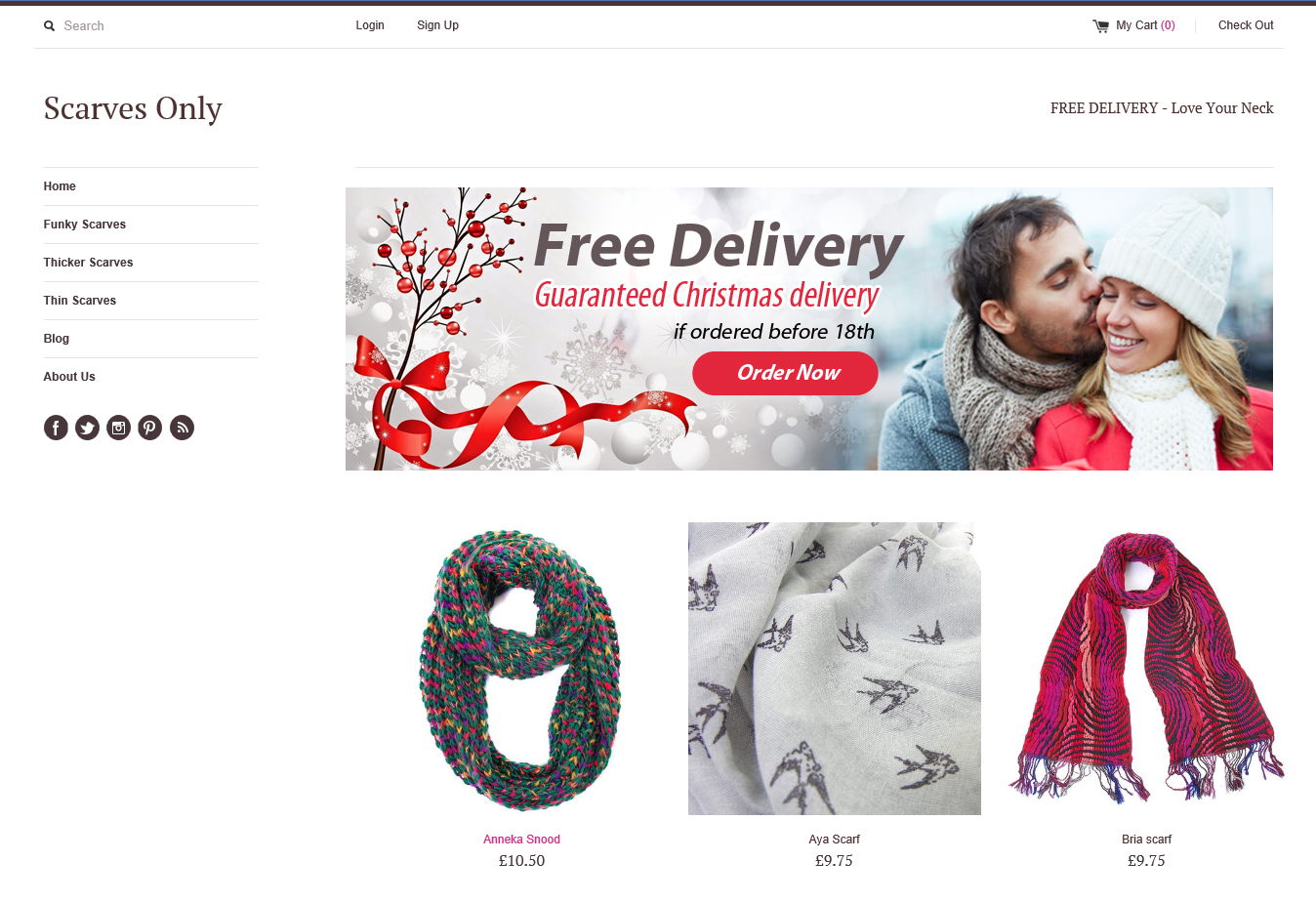Open the Facebook social icon
Image resolution: width=1316 pixels, height=902 pixels.
pyautogui.click(x=56, y=428)
